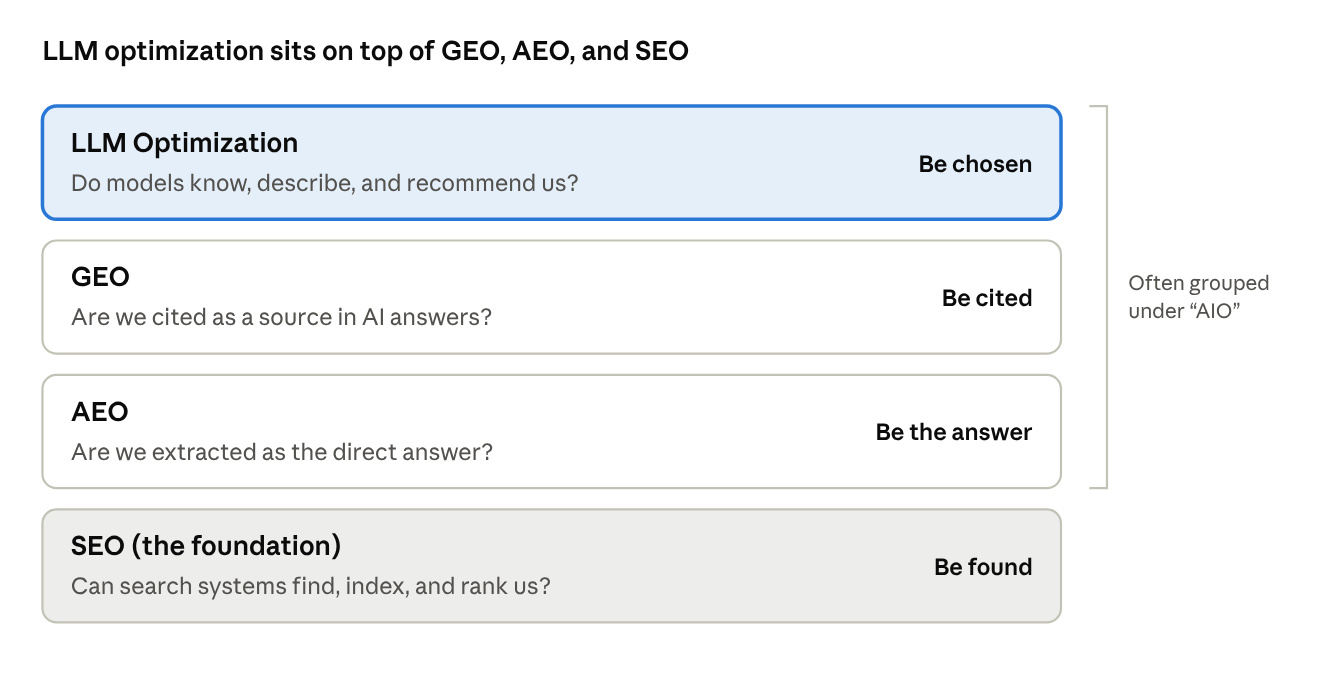
Task: Click the grouping bracket beside the cards
Action: (x=1099, y=297)
